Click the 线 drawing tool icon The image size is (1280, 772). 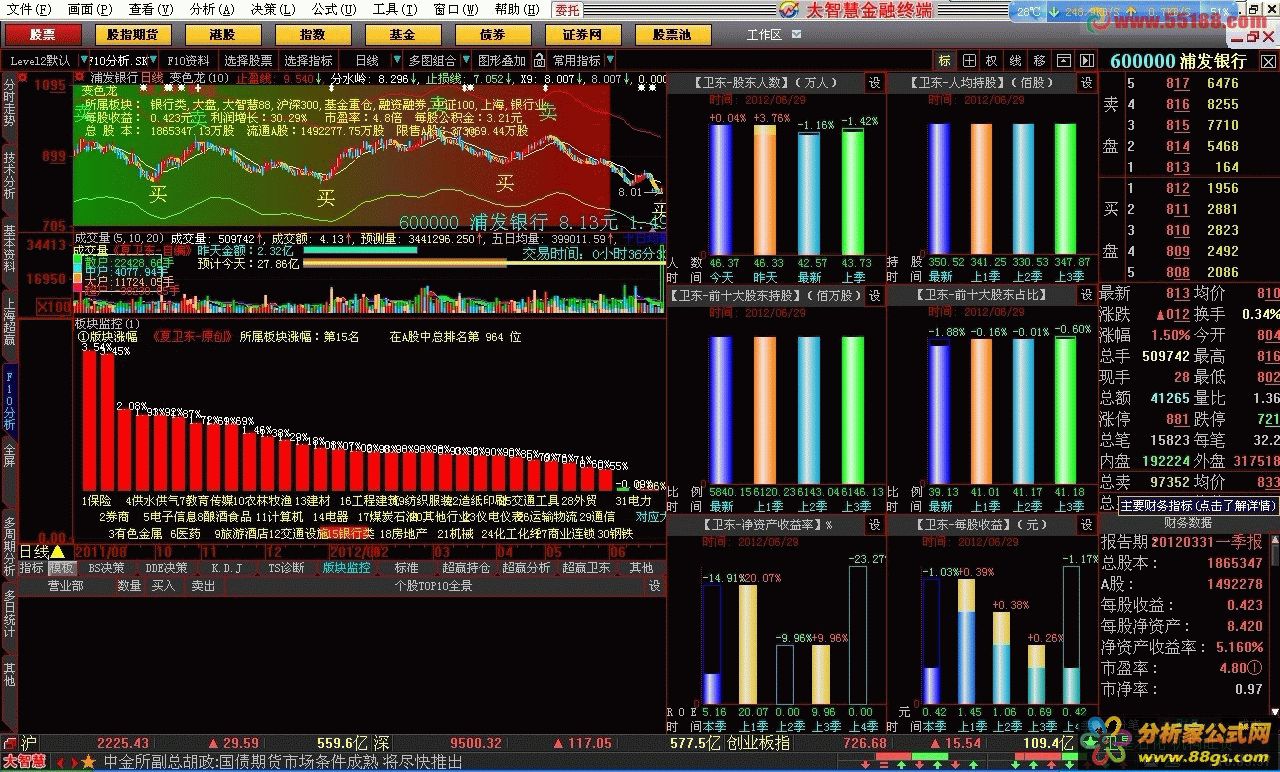pyautogui.click(x=1016, y=61)
